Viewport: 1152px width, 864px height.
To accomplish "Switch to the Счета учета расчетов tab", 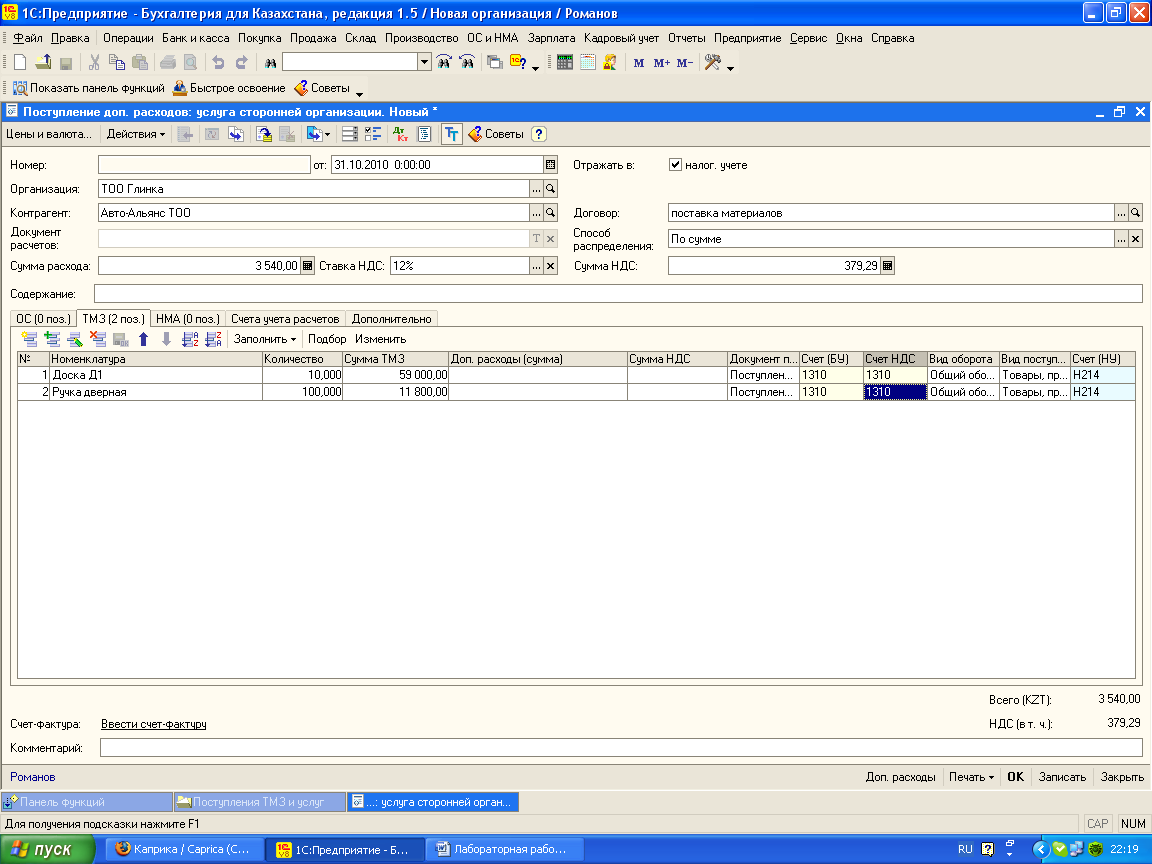I will tap(285, 319).
